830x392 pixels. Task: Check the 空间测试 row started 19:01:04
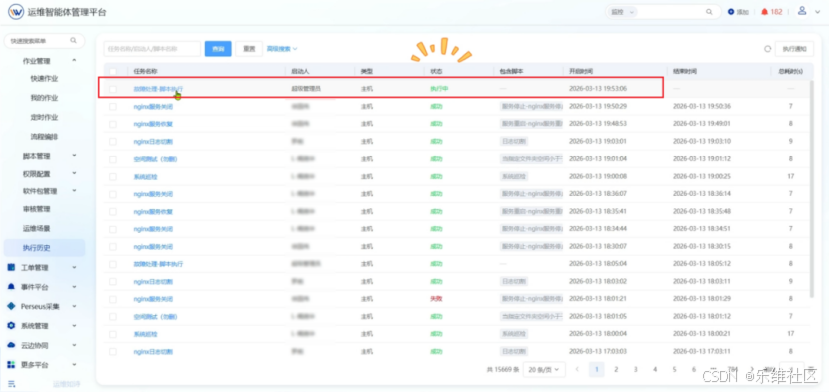113,159
